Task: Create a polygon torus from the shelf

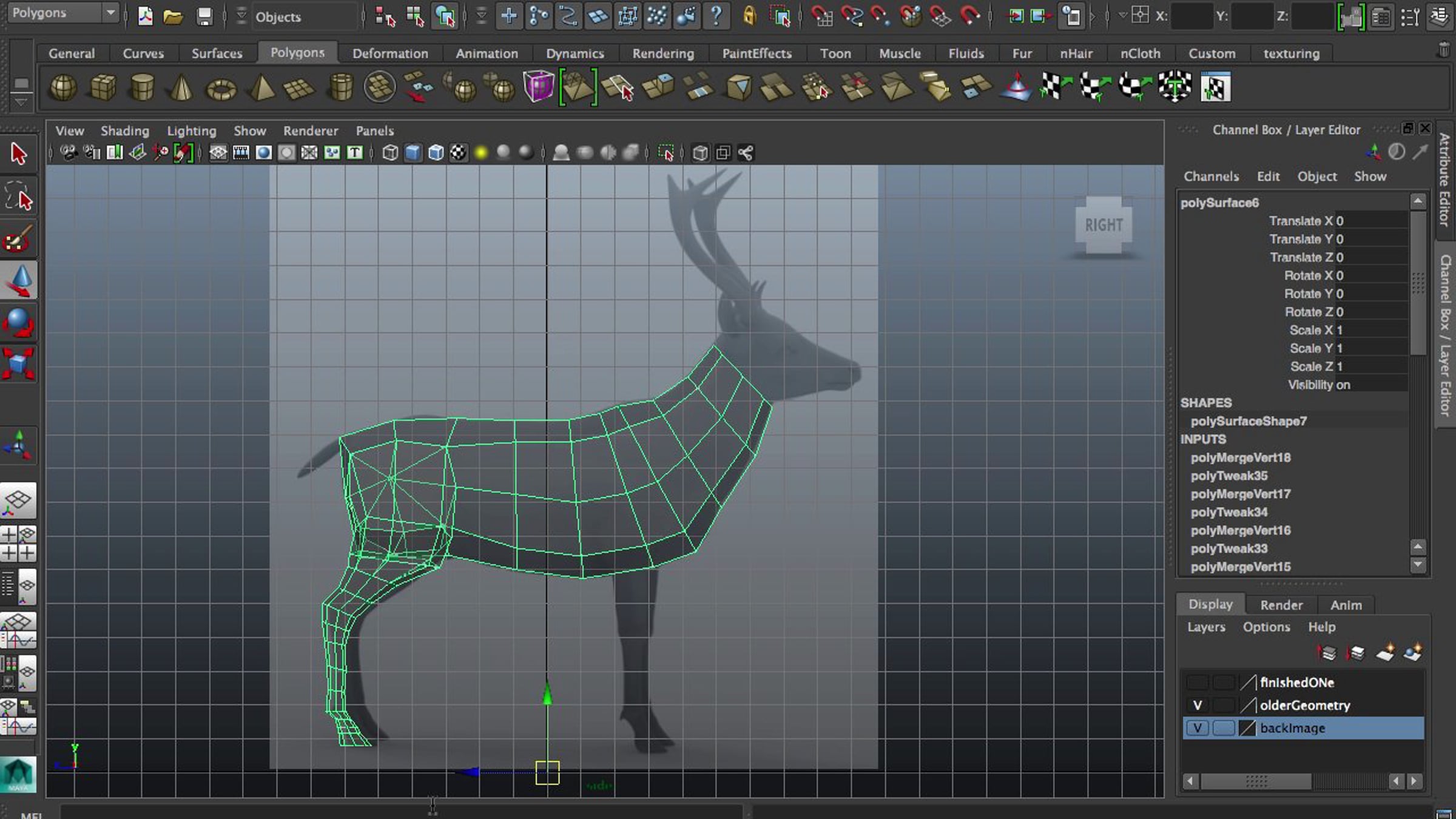Action: (221, 89)
